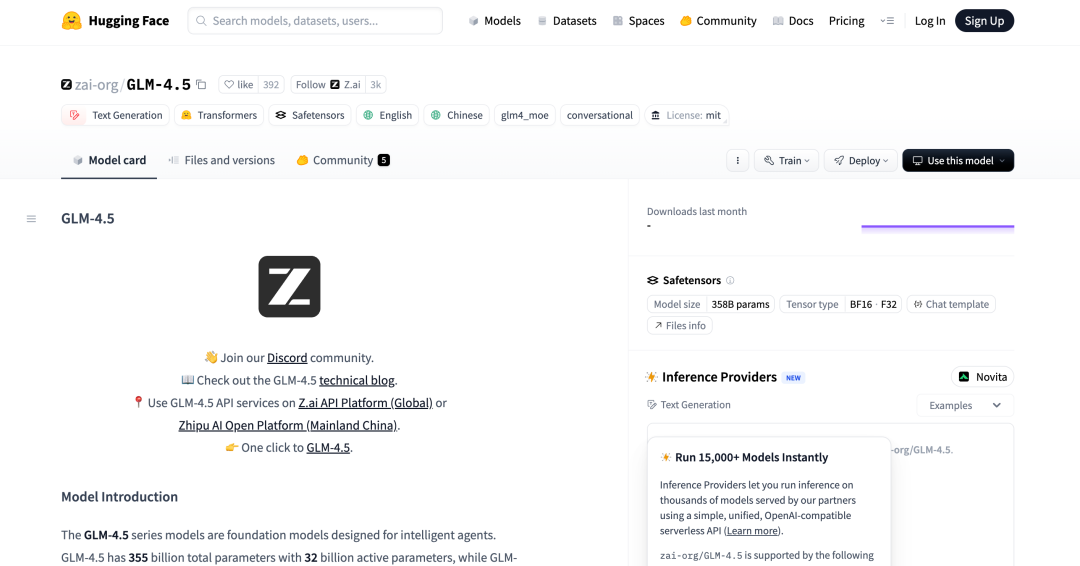Expand the Deploy dropdown
This screenshot has width=1080, height=566.
(860, 160)
